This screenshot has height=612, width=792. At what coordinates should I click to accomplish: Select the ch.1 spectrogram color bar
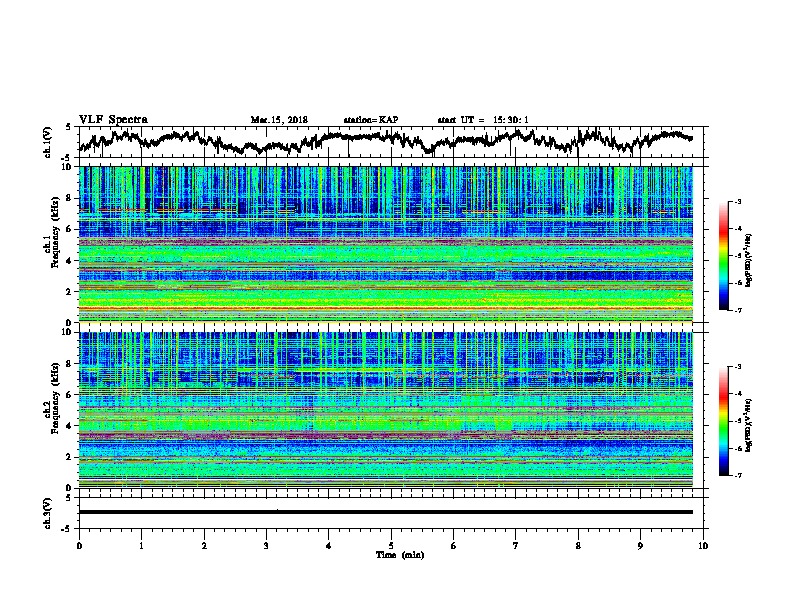(723, 256)
